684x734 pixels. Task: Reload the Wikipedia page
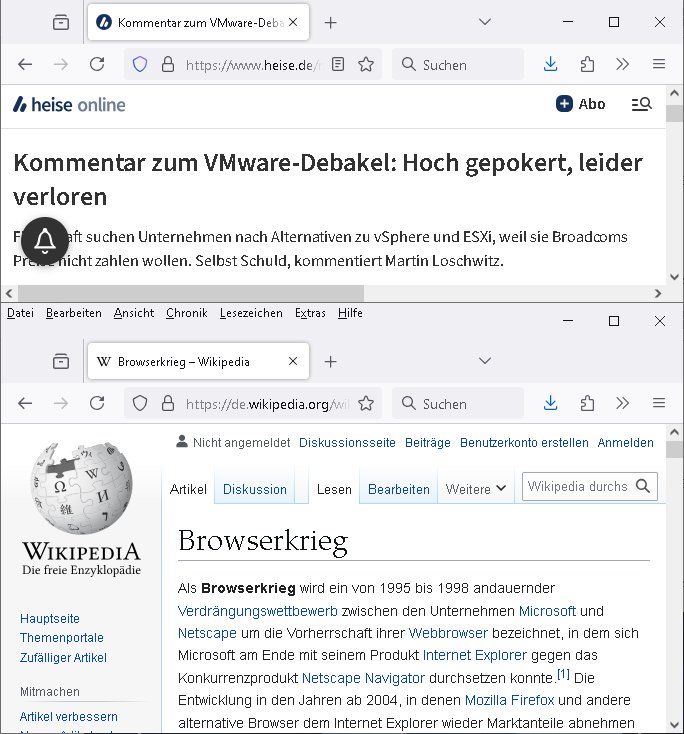(x=97, y=403)
